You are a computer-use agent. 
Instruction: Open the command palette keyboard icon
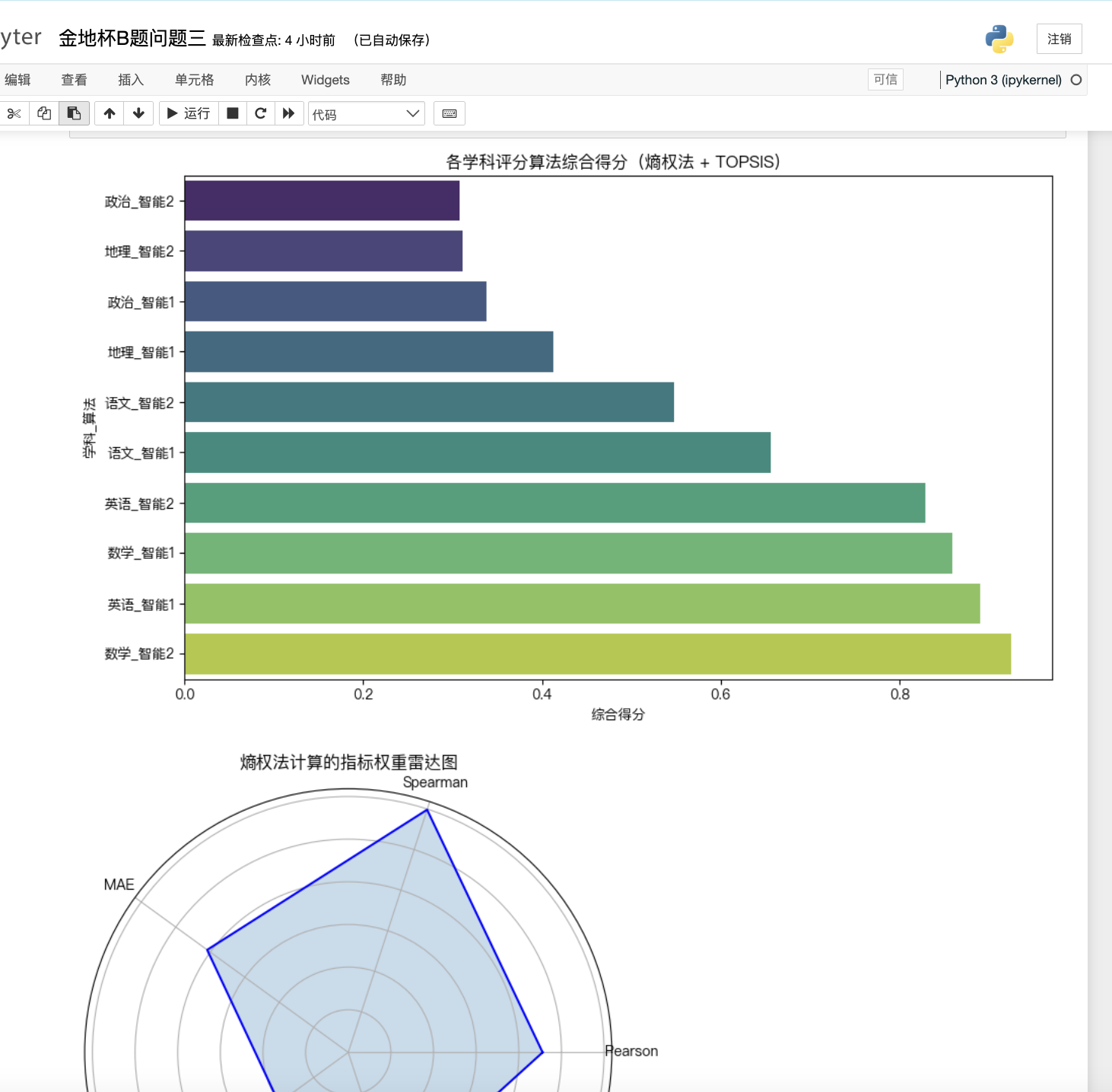tap(450, 113)
